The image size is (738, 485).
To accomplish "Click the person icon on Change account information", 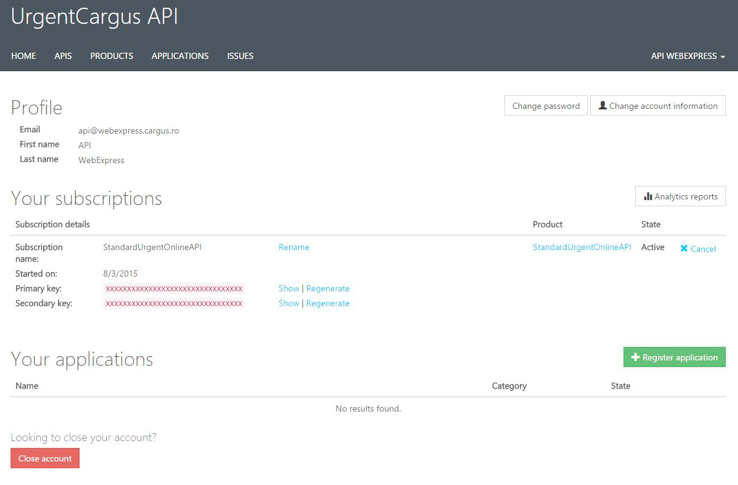I will click(x=602, y=106).
